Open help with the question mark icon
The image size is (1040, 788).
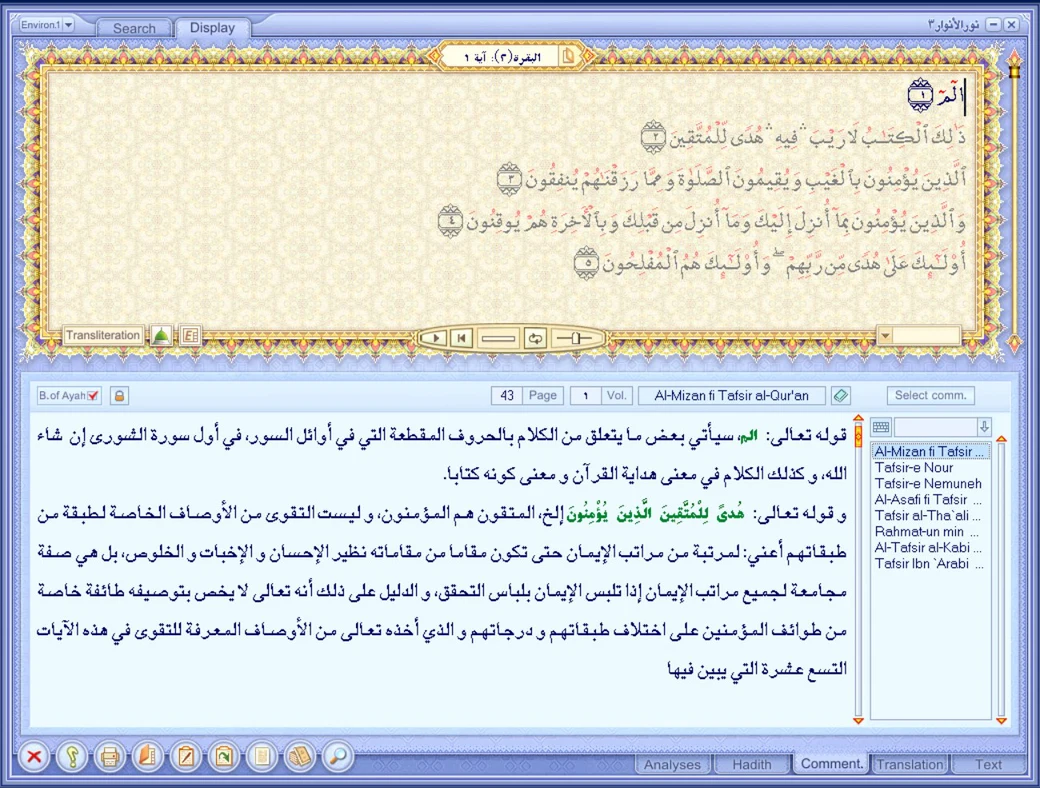[72, 757]
